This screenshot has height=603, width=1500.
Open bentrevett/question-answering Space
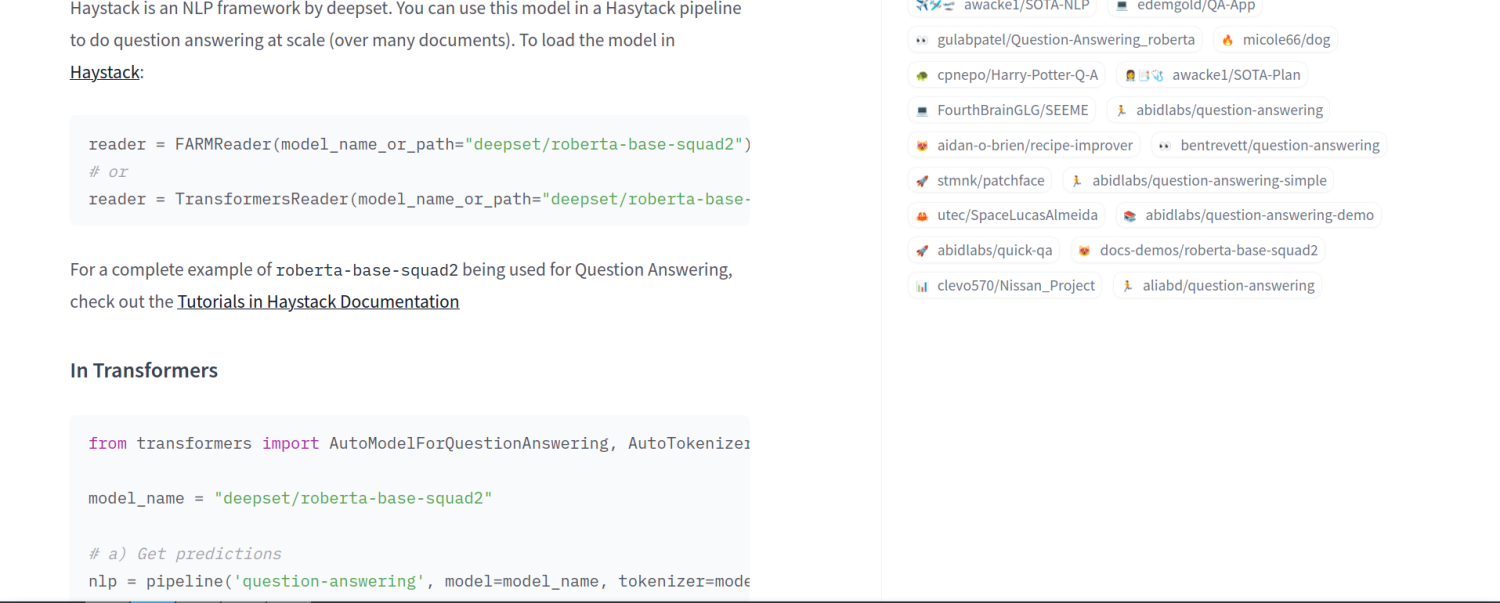(1269, 145)
